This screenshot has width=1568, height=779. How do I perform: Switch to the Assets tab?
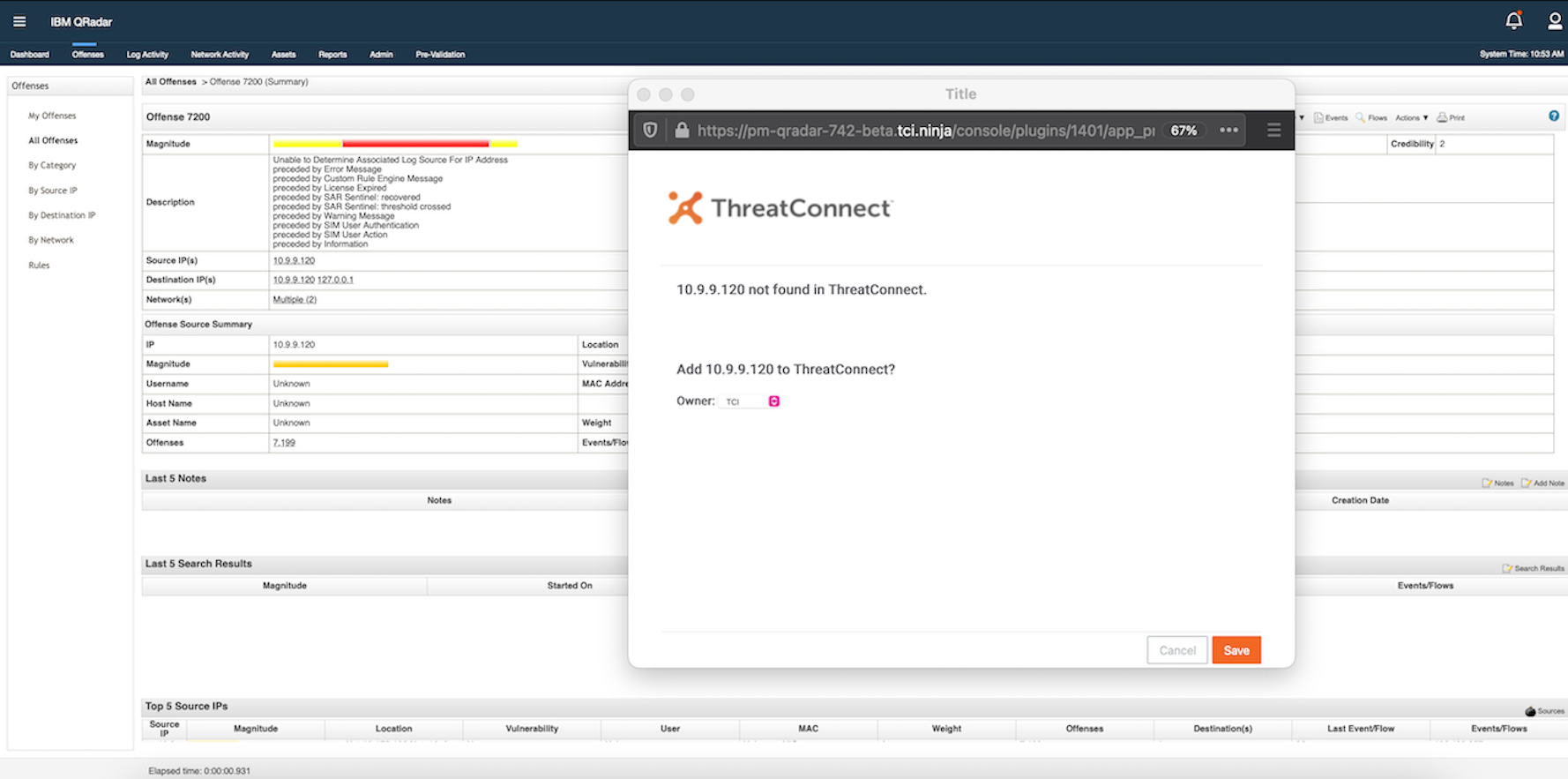click(x=283, y=55)
